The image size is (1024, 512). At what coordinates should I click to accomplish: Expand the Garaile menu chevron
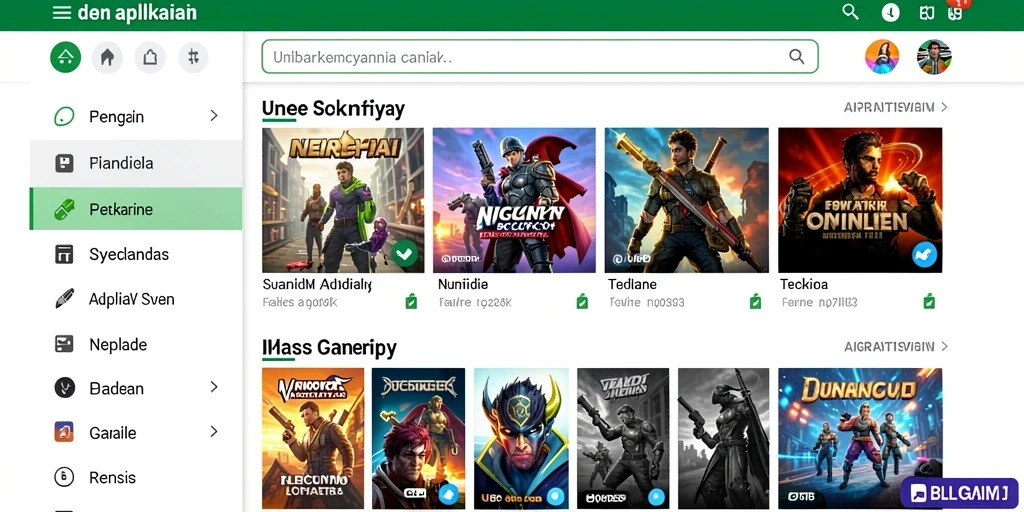pyautogui.click(x=214, y=432)
